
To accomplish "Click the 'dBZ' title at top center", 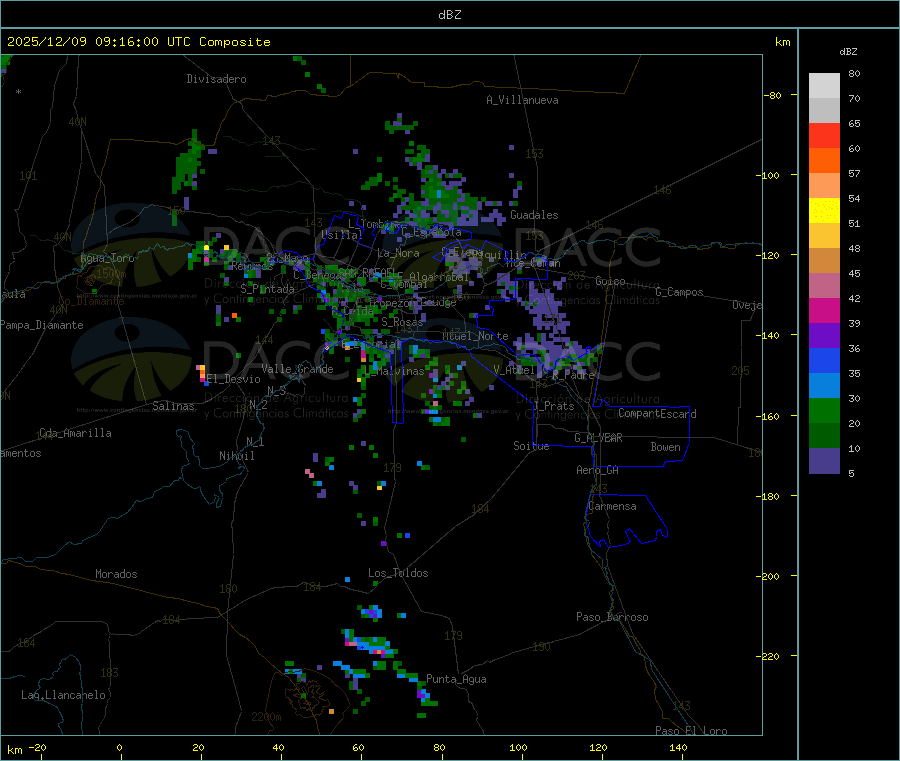I will pos(449,15).
